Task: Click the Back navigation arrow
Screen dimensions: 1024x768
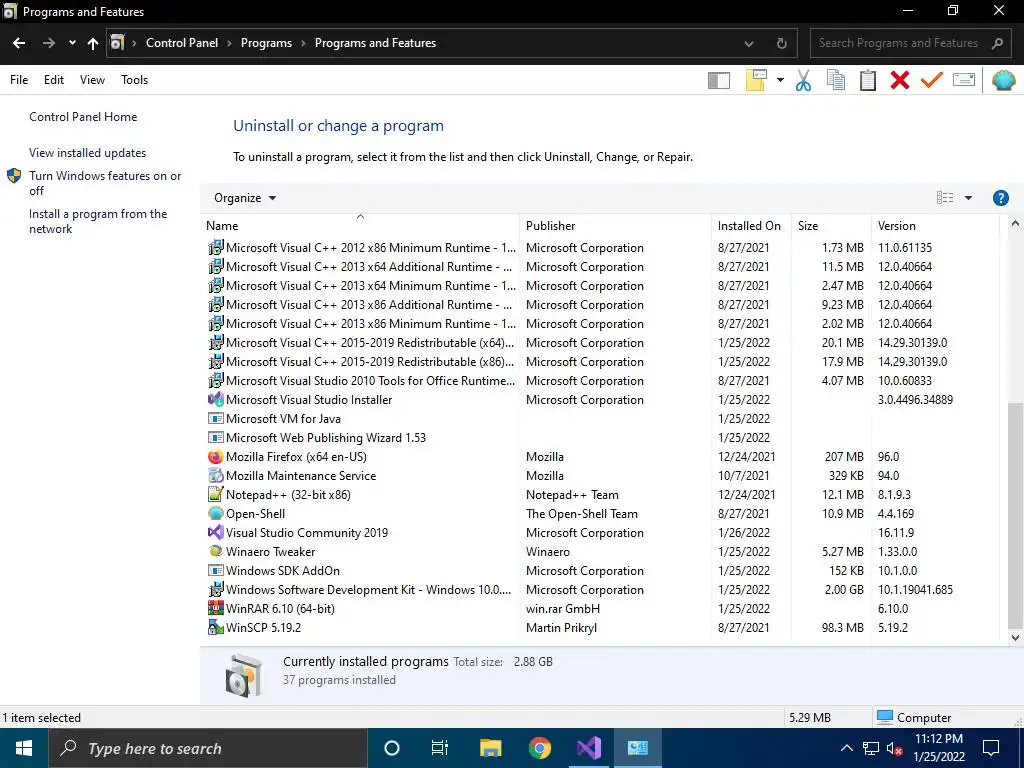Action: tap(19, 43)
